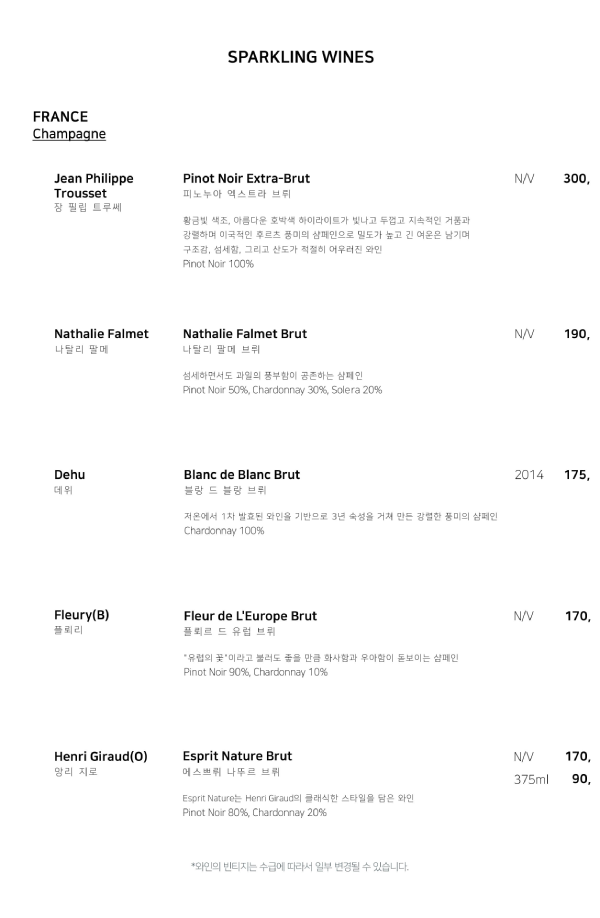This screenshot has height=918, width=600.
Task: Select the 375ml bottle size option
Action: click(x=531, y=779)
